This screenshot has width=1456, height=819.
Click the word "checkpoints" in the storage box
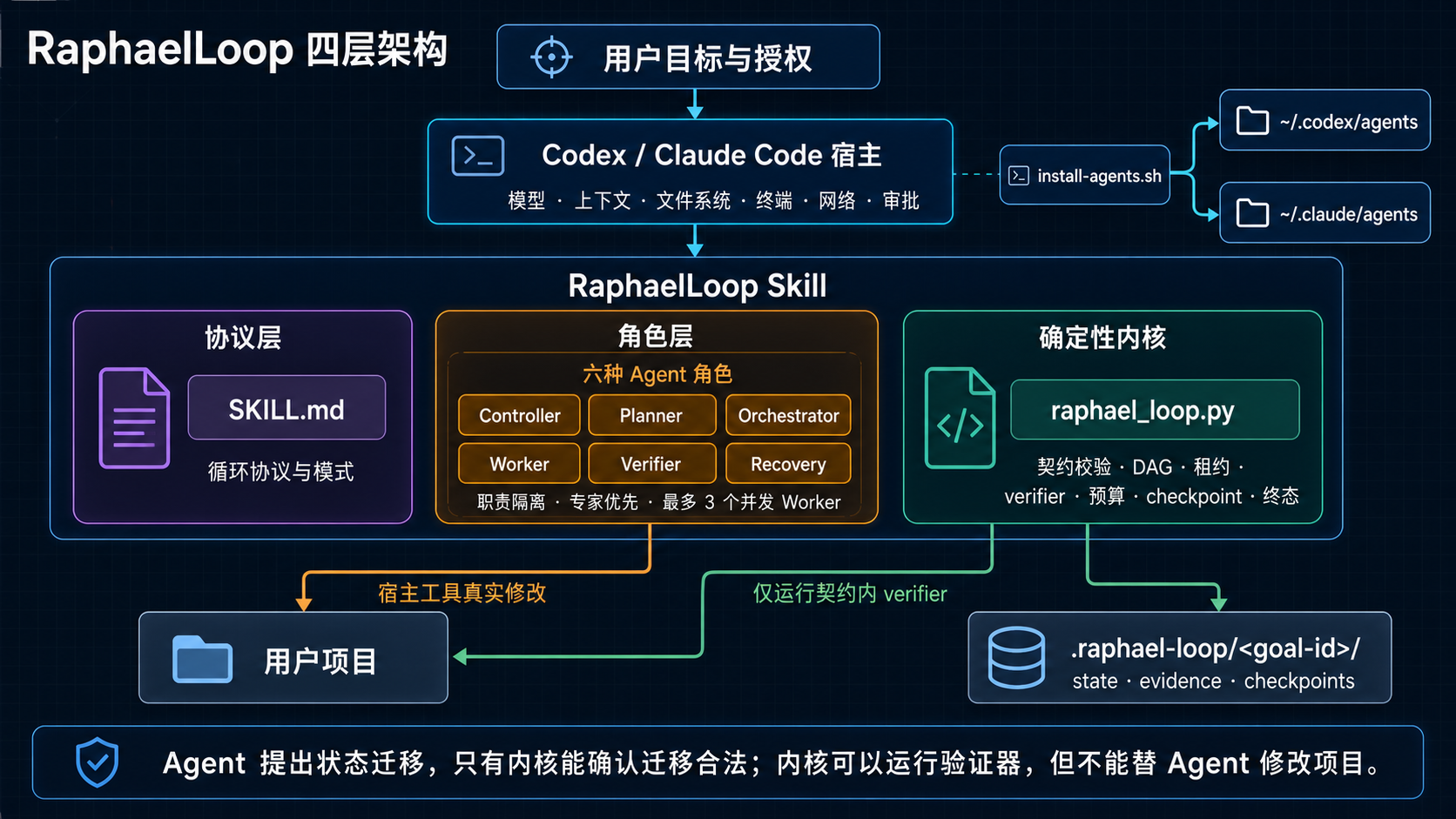coord(1299,681)
